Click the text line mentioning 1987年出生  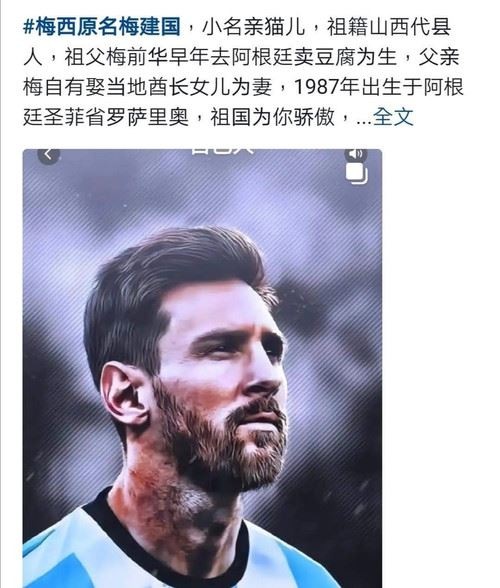coord(243,87)
